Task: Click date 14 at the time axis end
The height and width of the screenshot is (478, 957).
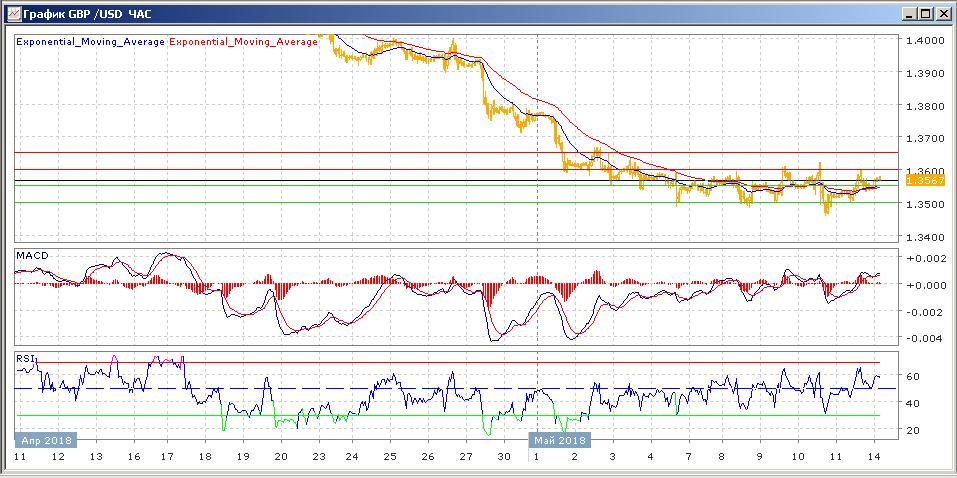Action: pyautogui.click(x=874, y=457)
